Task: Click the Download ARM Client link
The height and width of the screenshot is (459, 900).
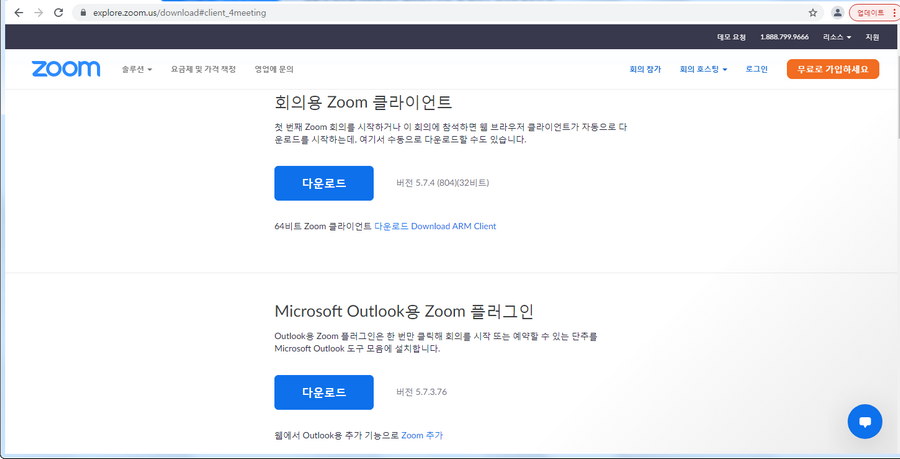Action: click(x=453, y=226)
